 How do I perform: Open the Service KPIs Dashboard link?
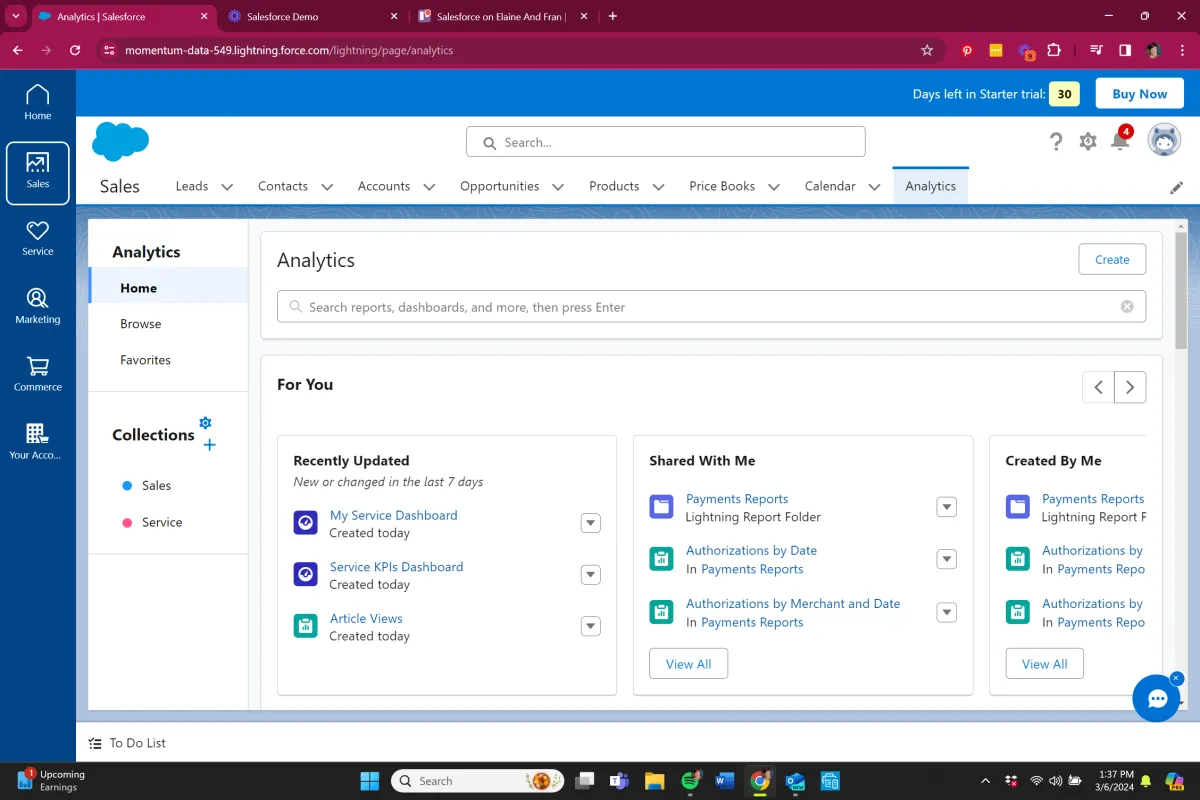pyautogui.click(x=396, y=567)
